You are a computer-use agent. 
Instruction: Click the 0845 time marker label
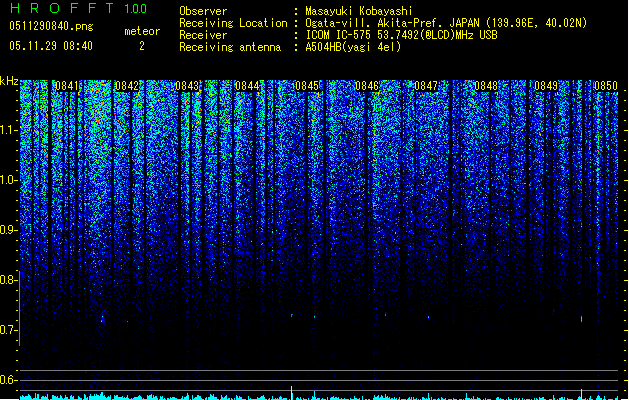pyautogui.click(x=307, y=86)
